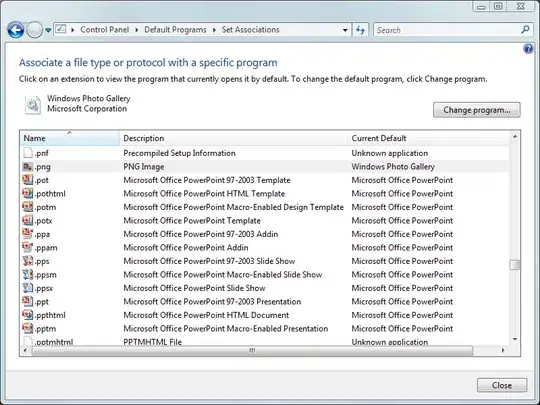Image resolution: width=540 pixels, height=405 pixels.
Task: Click 'Microsoft Office PowerPoint Macro-Enabled Presentation' text
Action: (x=226, y=329)
